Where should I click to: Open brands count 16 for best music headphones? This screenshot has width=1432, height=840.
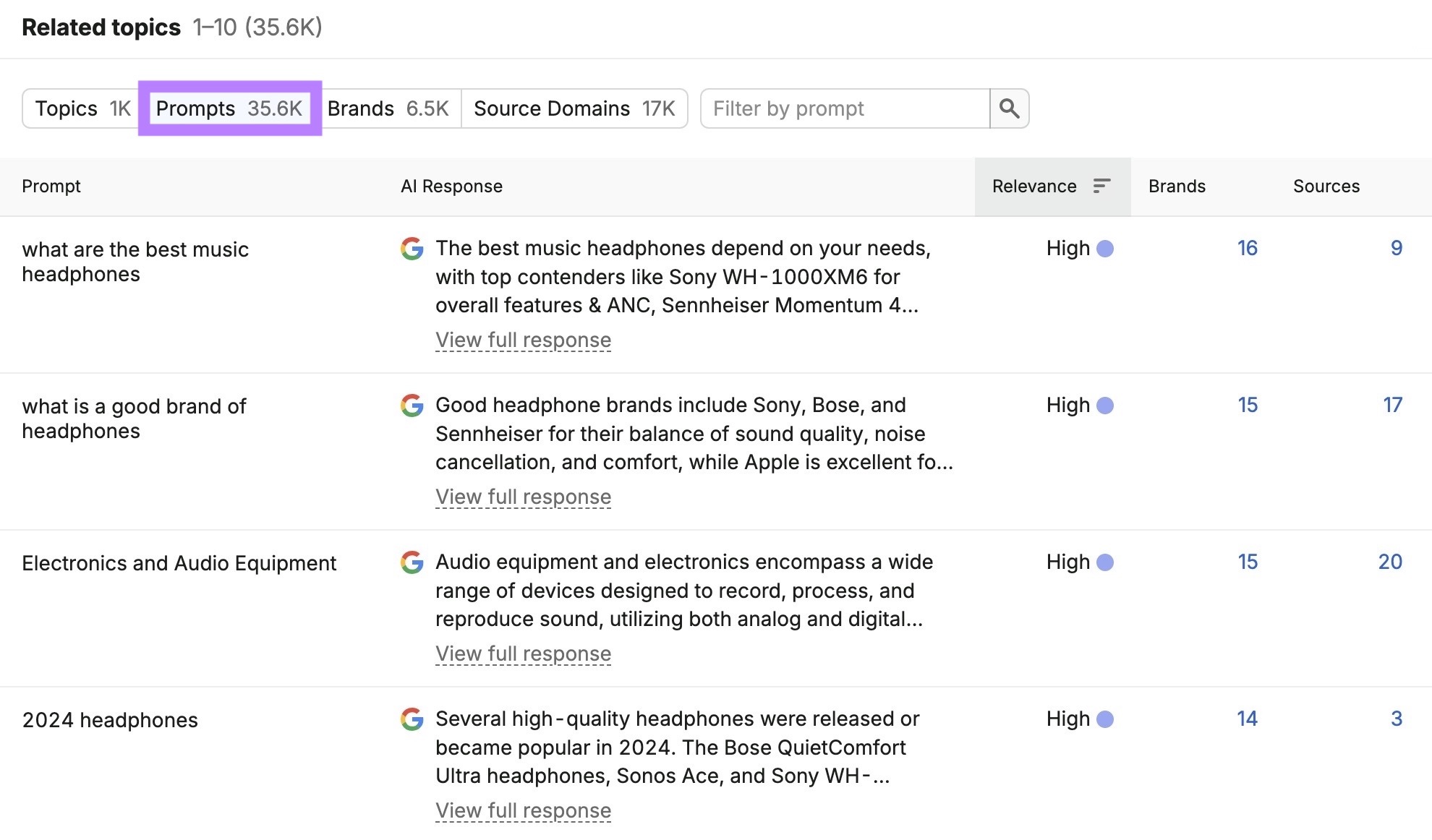1248,248
